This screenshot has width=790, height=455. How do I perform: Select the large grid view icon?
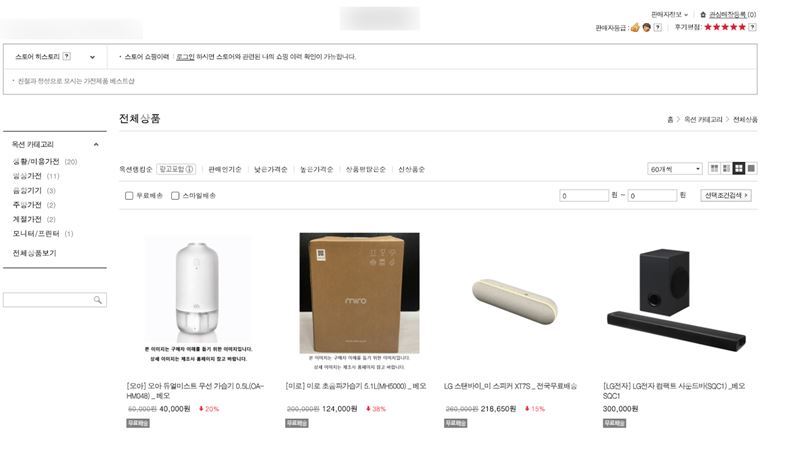739,168
